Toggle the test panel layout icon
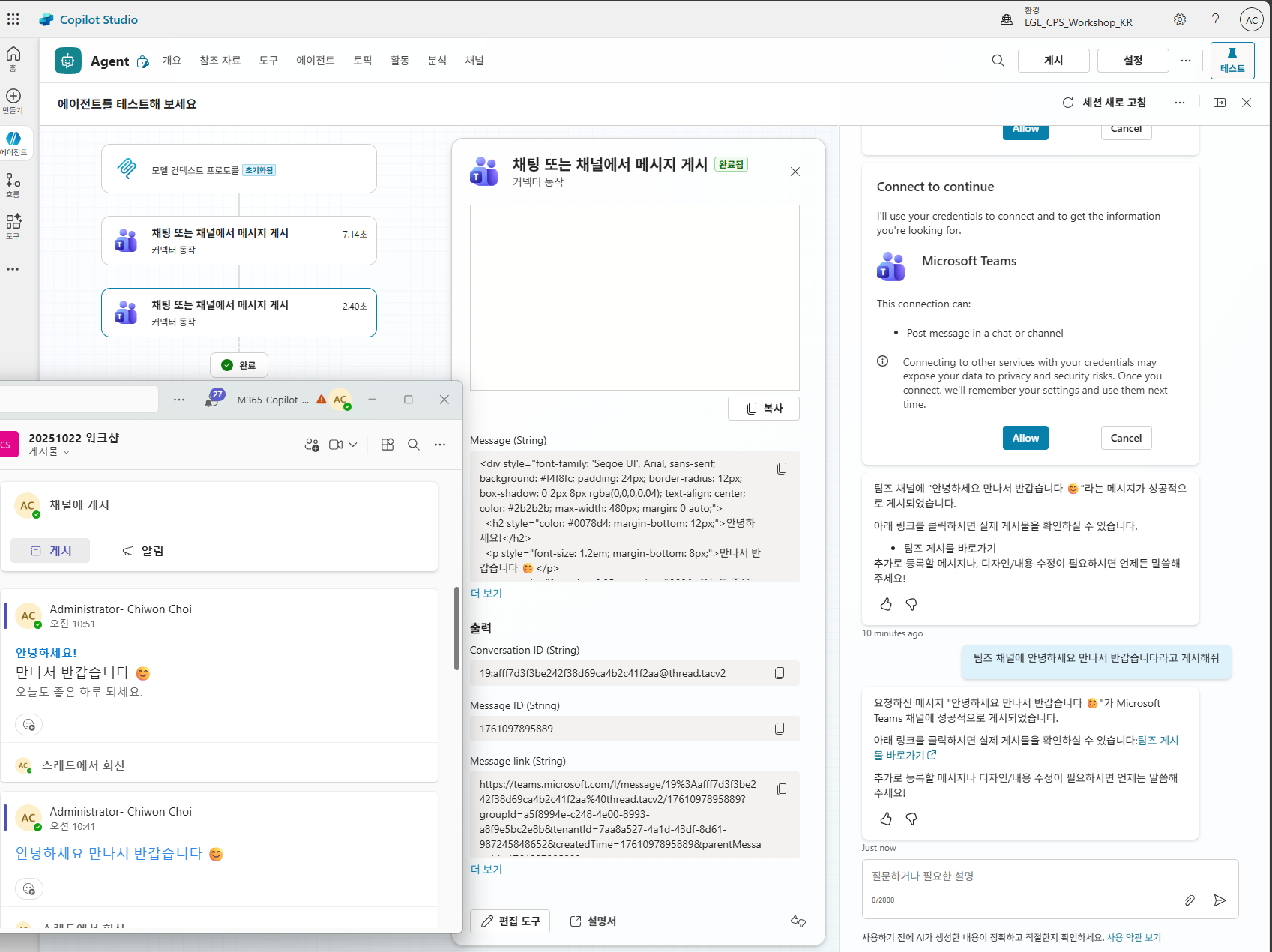This screenshot has height=952, width=1272. point(1220,103)
